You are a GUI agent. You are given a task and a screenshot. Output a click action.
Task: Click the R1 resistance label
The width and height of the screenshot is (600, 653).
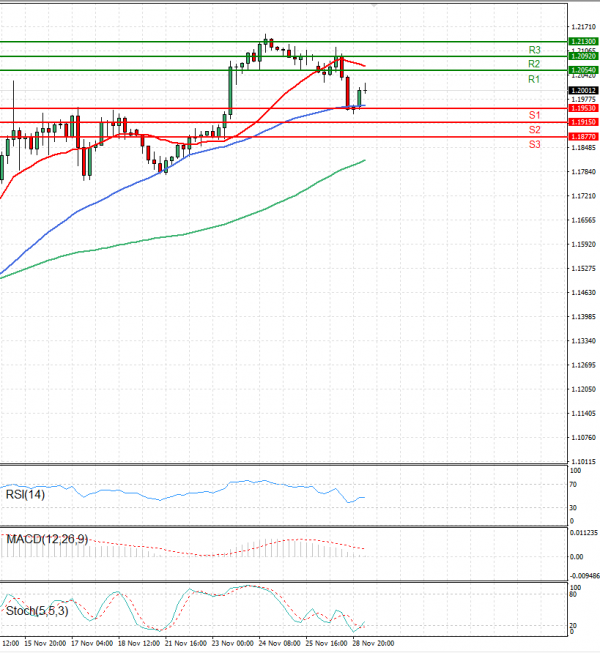tap(534, 79)
